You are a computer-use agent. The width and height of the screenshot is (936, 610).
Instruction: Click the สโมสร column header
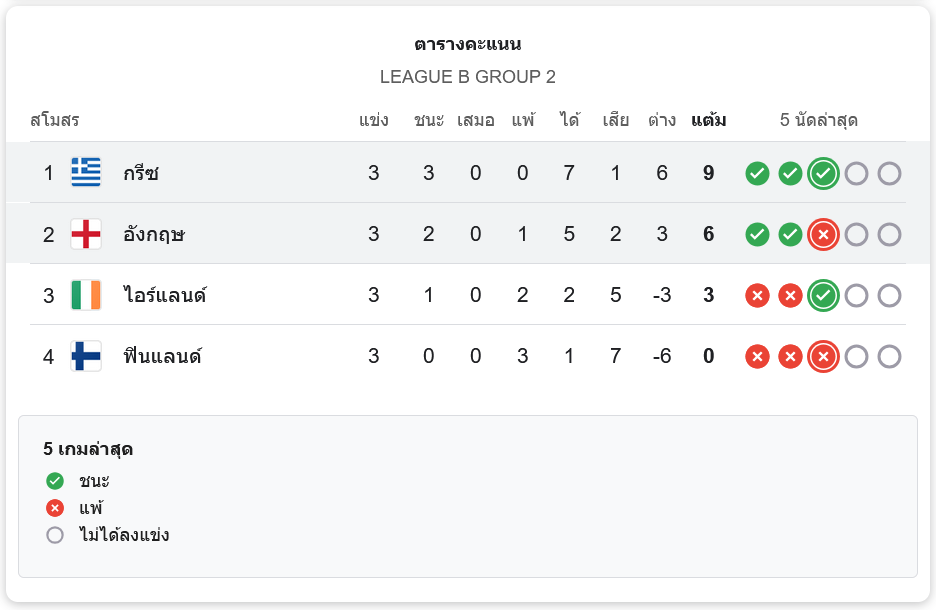pyautogui.click(x=55, y=120)
